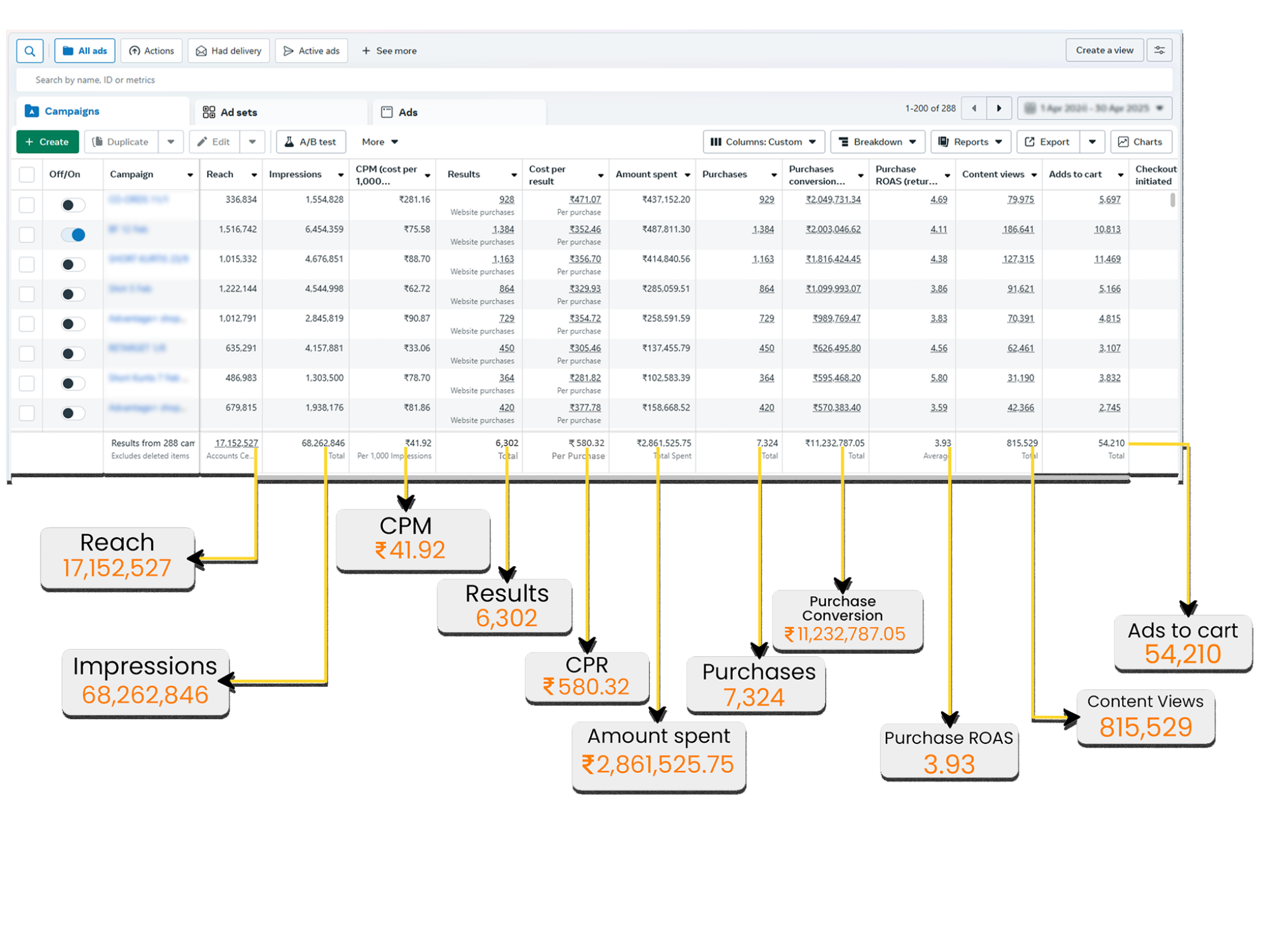1270x952 pixels.
Task: Click the green Create button
Action: [x=47, y=142]
